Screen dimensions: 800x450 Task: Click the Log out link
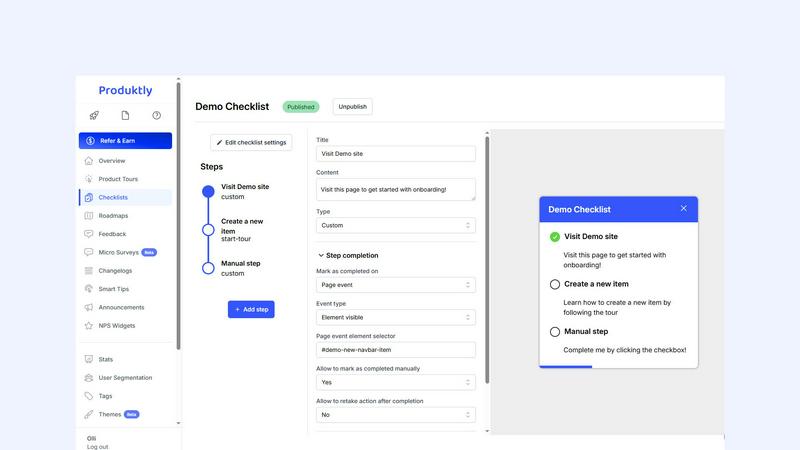click(97, 446)
